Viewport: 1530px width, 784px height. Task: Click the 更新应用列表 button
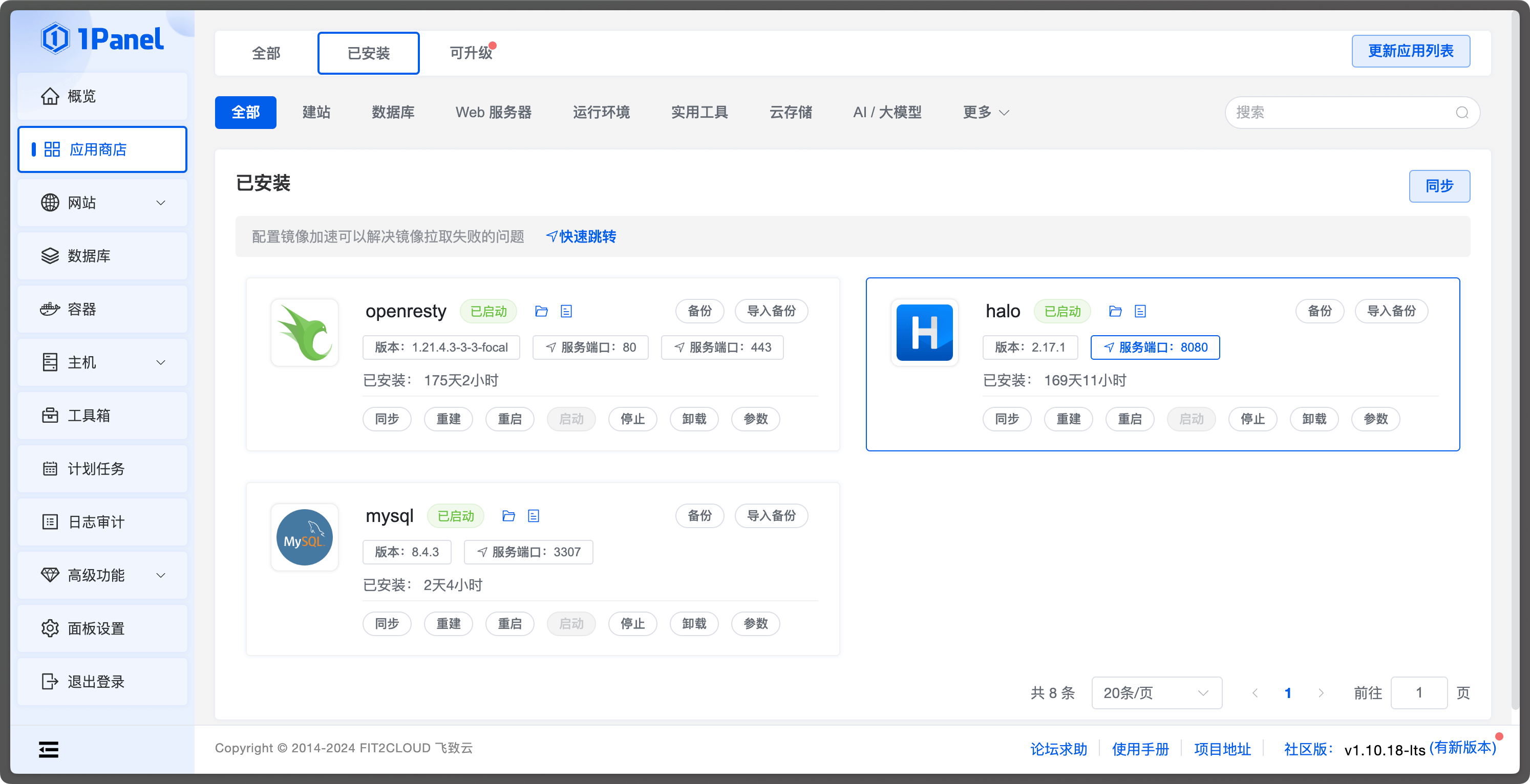coord(1411,51)
